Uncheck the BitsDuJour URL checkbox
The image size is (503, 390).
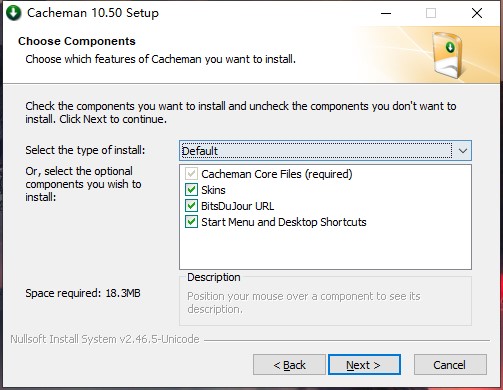click(191, 206)
